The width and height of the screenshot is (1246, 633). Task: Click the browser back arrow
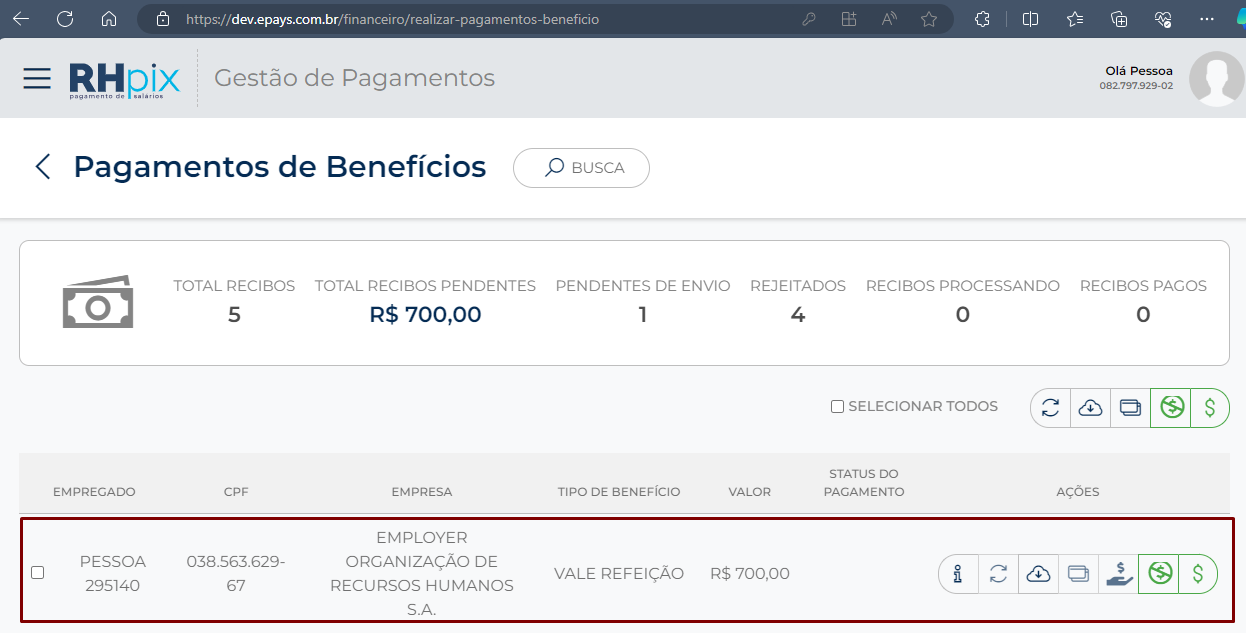pos(20,19)
